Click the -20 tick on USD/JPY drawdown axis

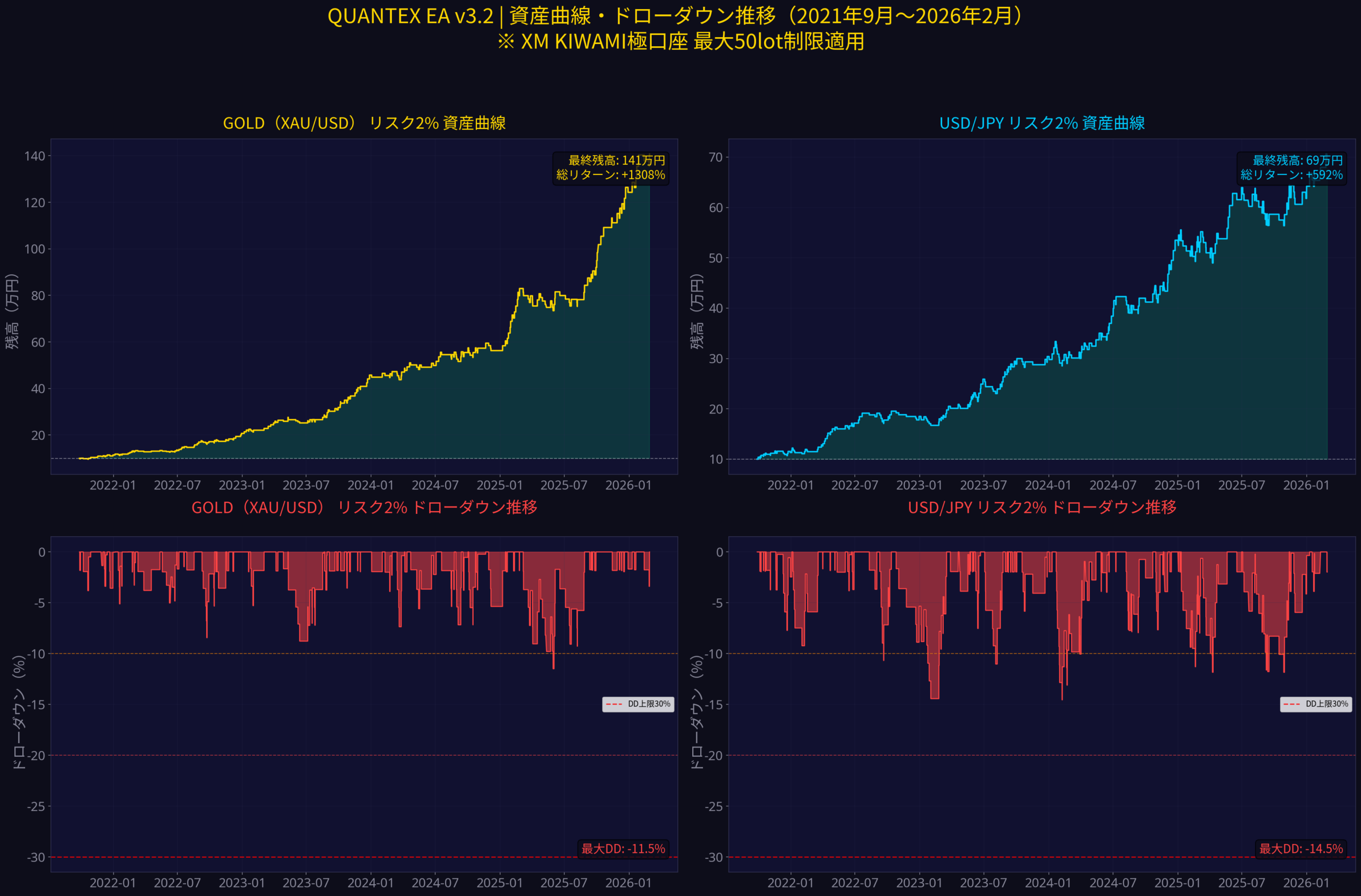coord(713,755)
